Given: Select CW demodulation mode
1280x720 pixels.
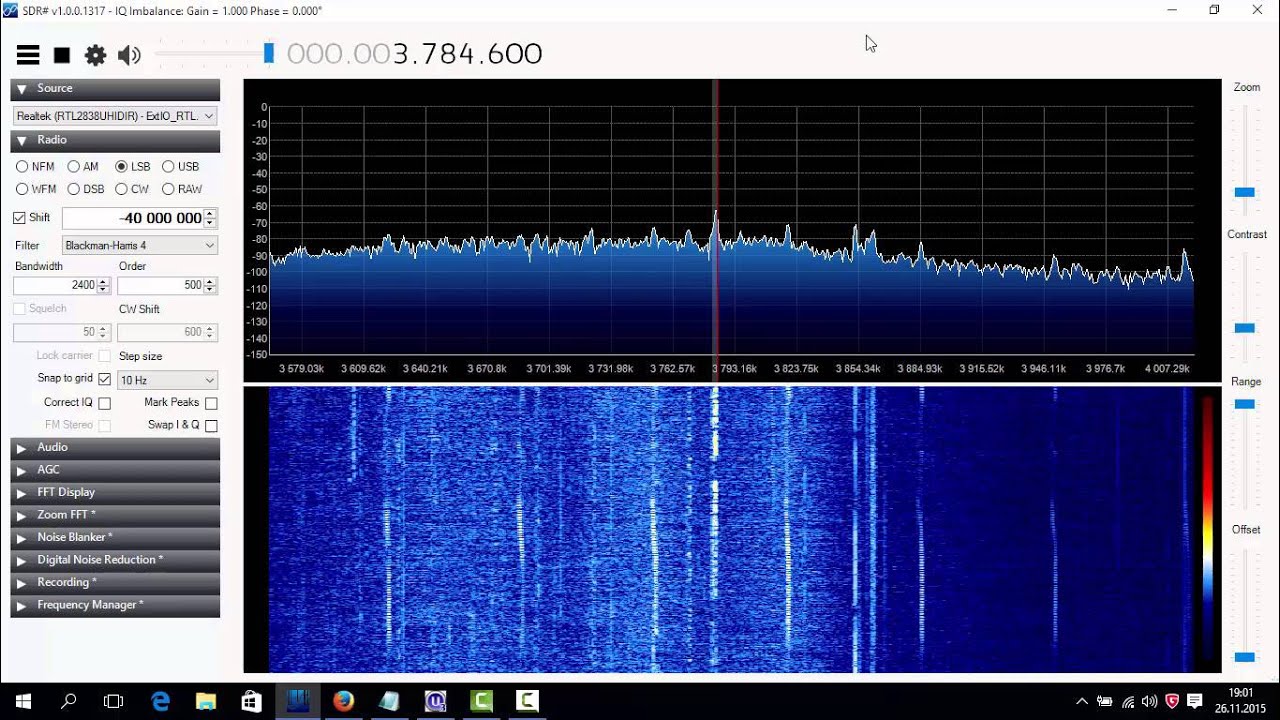Looking at the screenshot, I should 121,189.
